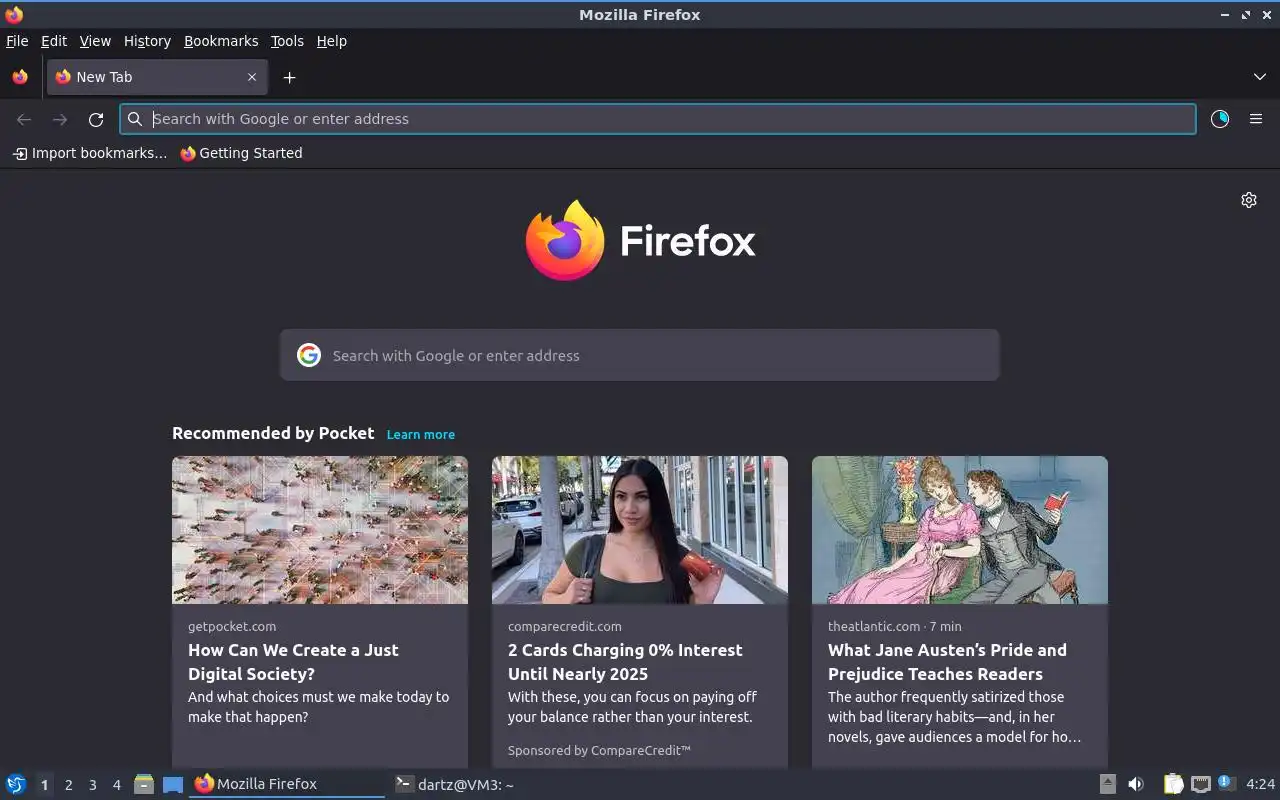Go forward using the forward arrow
The image size is (1280, 800).
(60, 119)
